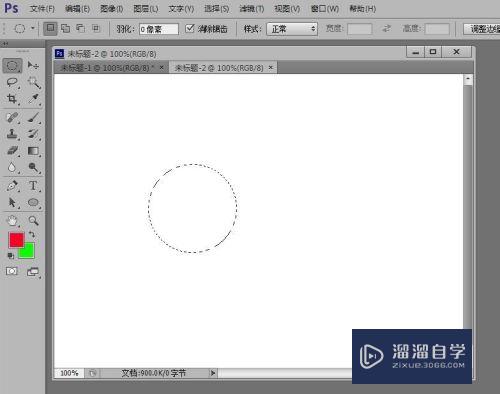Swap foreground and background colors
Screen dimensions: 500x394
31,235
